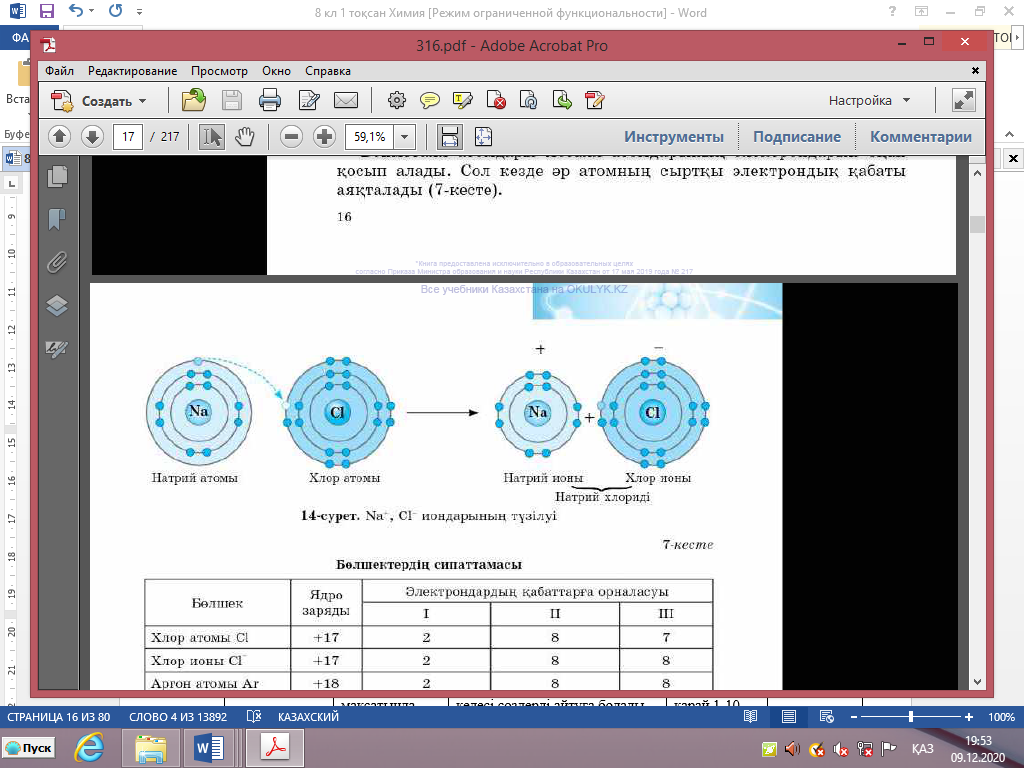The height and width of the screenshot is (768, 1024).
Task: Open the Инструменты pane
Action: tap(674, 137)
